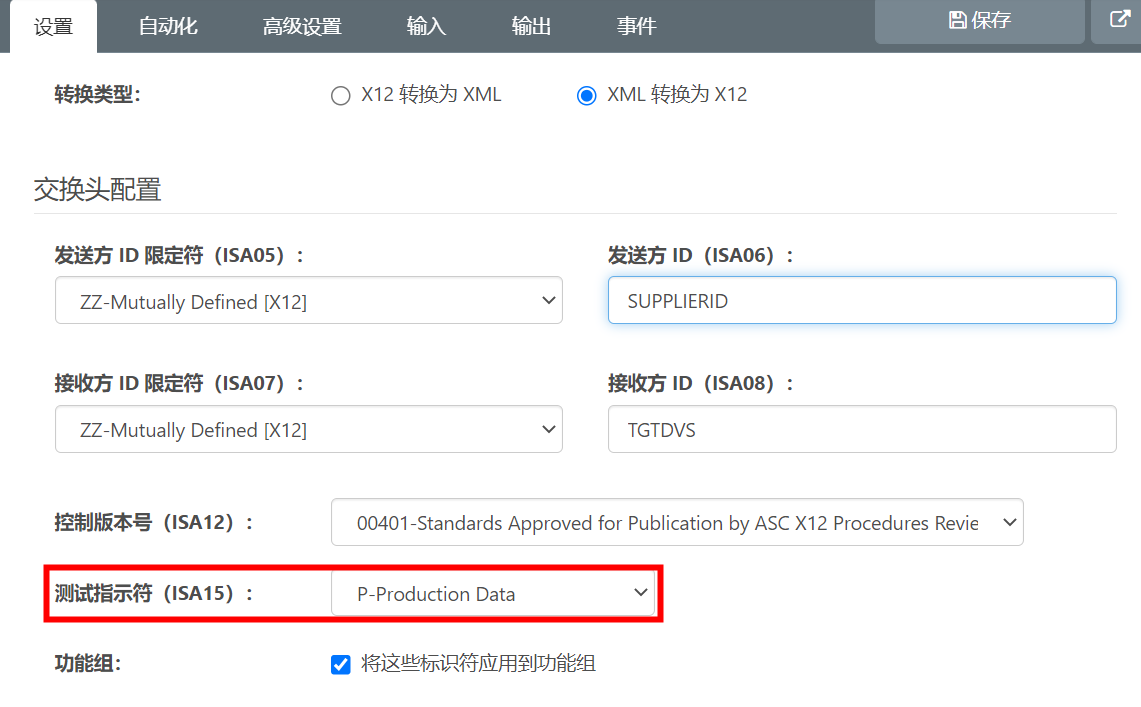
Task: Click the 接收方 ID TGTDVS input field
Action: point(862,429)
